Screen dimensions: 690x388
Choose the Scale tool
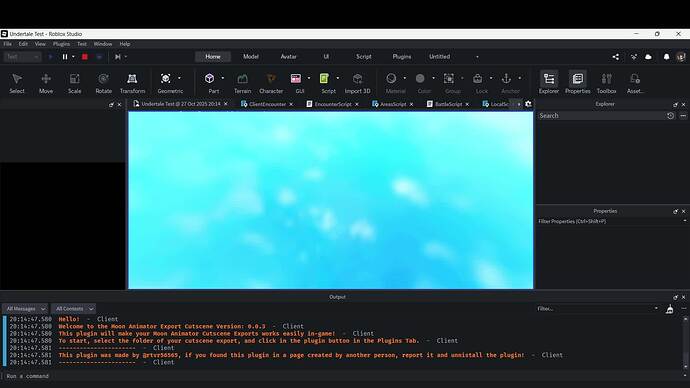pos(74,83)
